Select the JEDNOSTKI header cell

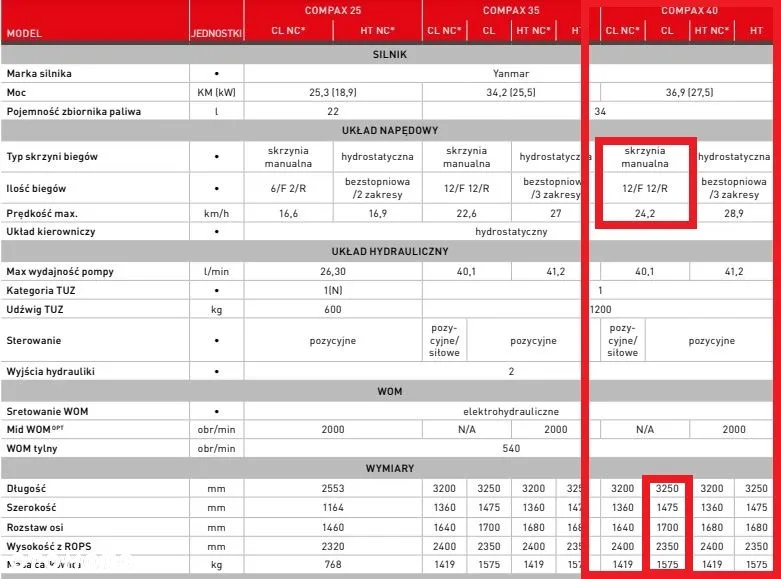pyautogui.click(x=217, y=33)
